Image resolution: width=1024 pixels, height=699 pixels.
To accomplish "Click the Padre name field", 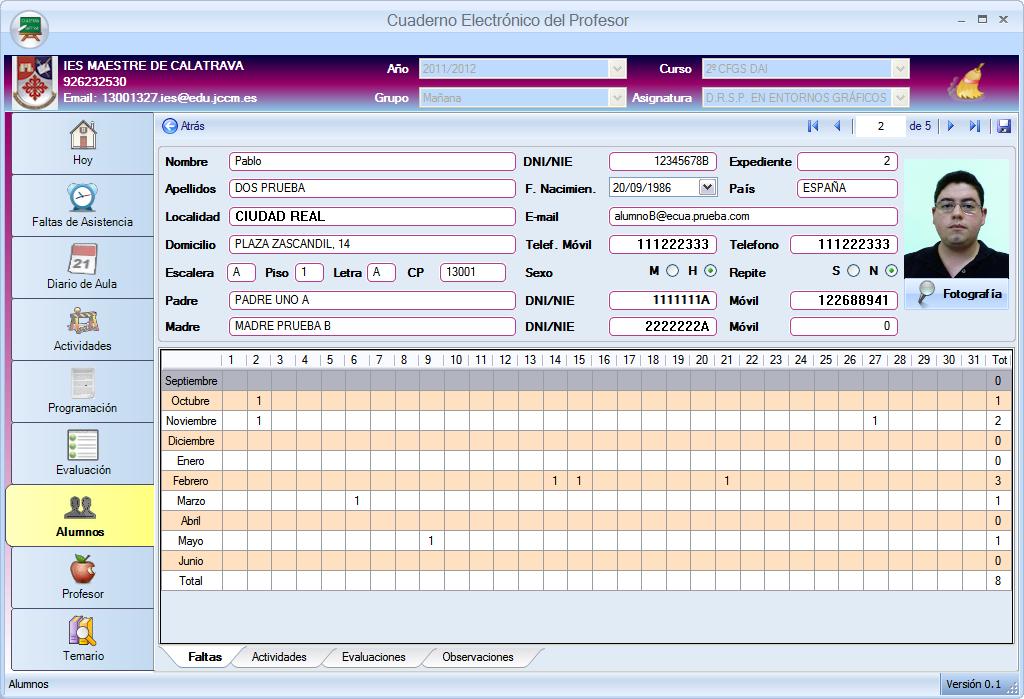I will [372, 301].
